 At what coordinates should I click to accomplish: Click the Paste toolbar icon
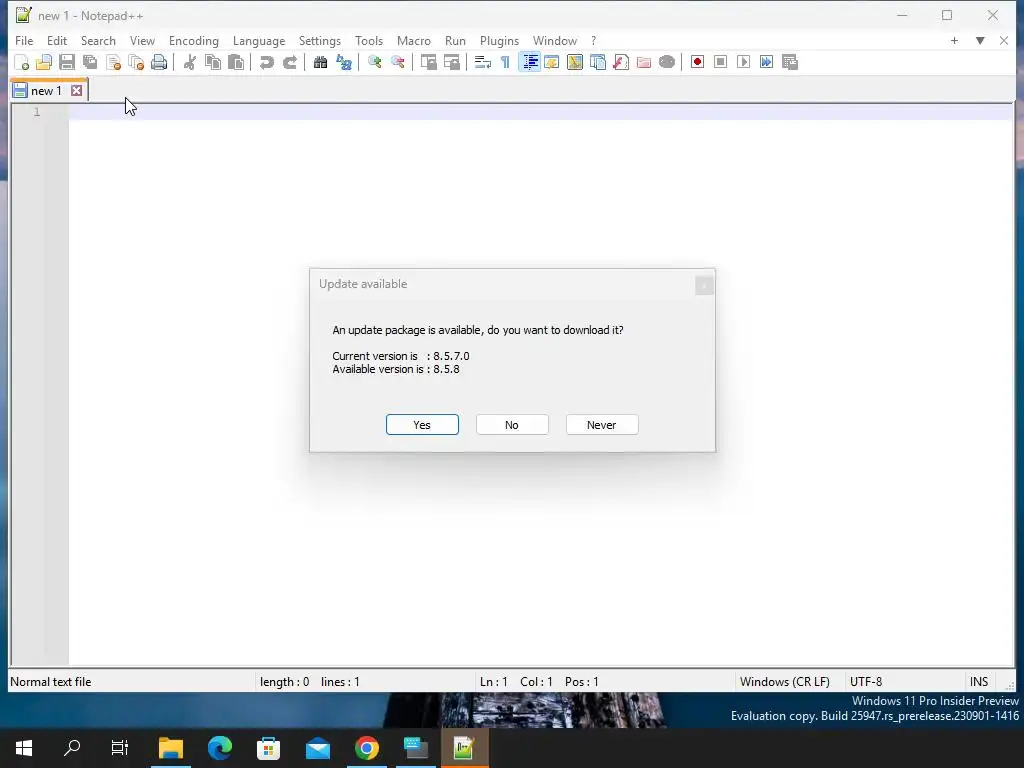point(236,62)
